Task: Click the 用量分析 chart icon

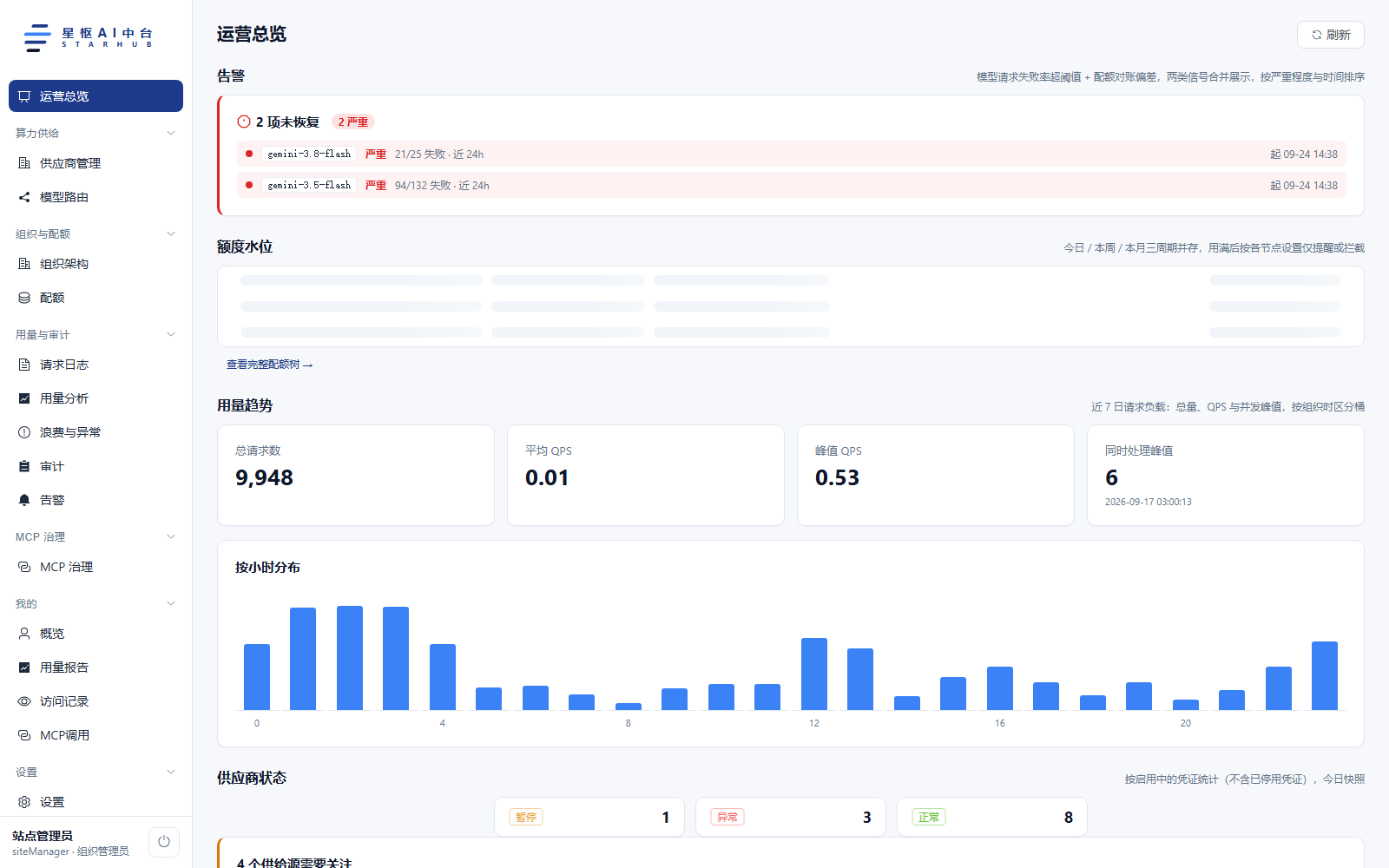Action: [24, 398]
